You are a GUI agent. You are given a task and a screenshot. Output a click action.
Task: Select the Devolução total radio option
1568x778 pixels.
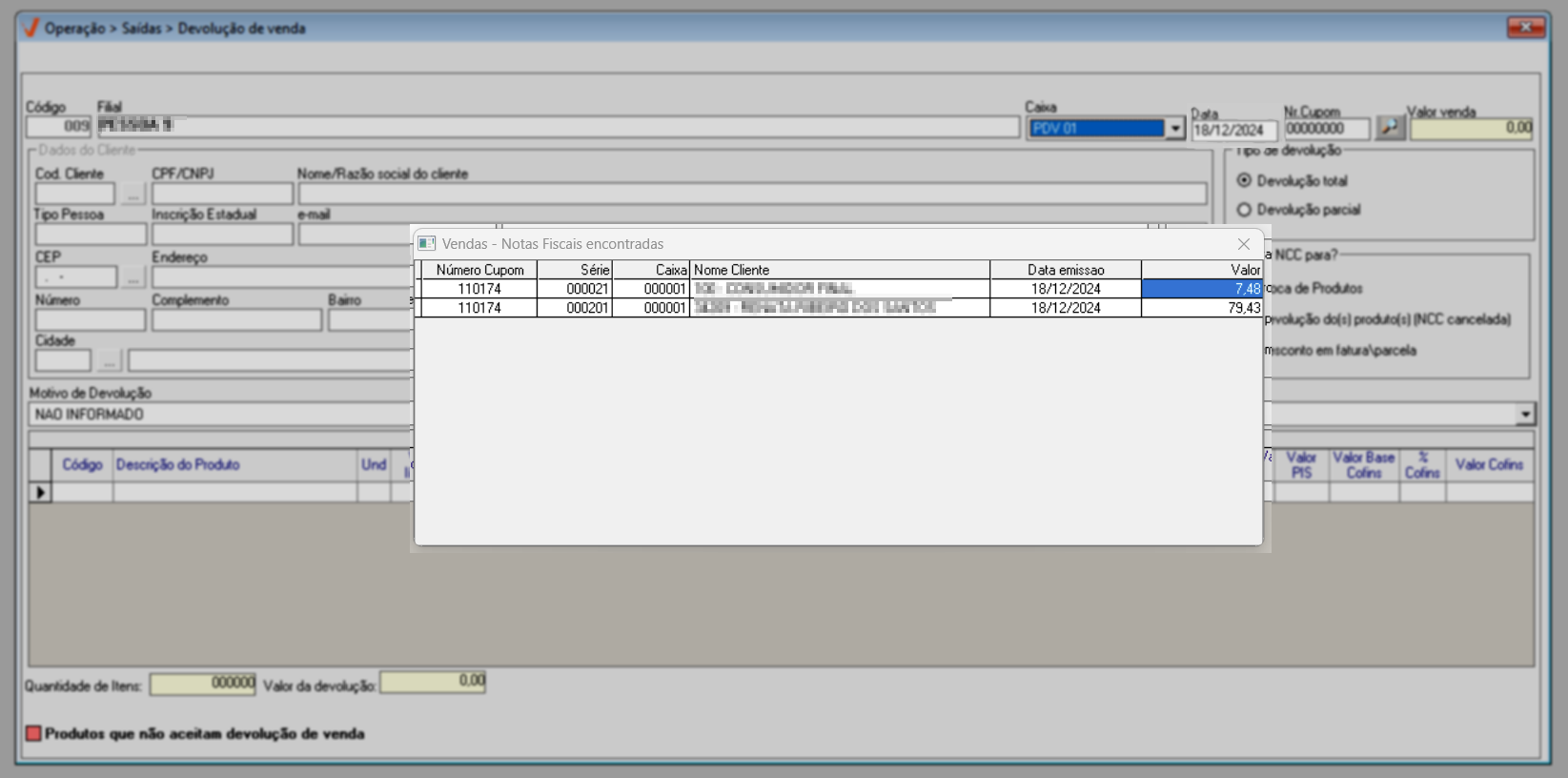pyautogui.click(x=1244, y=180)
